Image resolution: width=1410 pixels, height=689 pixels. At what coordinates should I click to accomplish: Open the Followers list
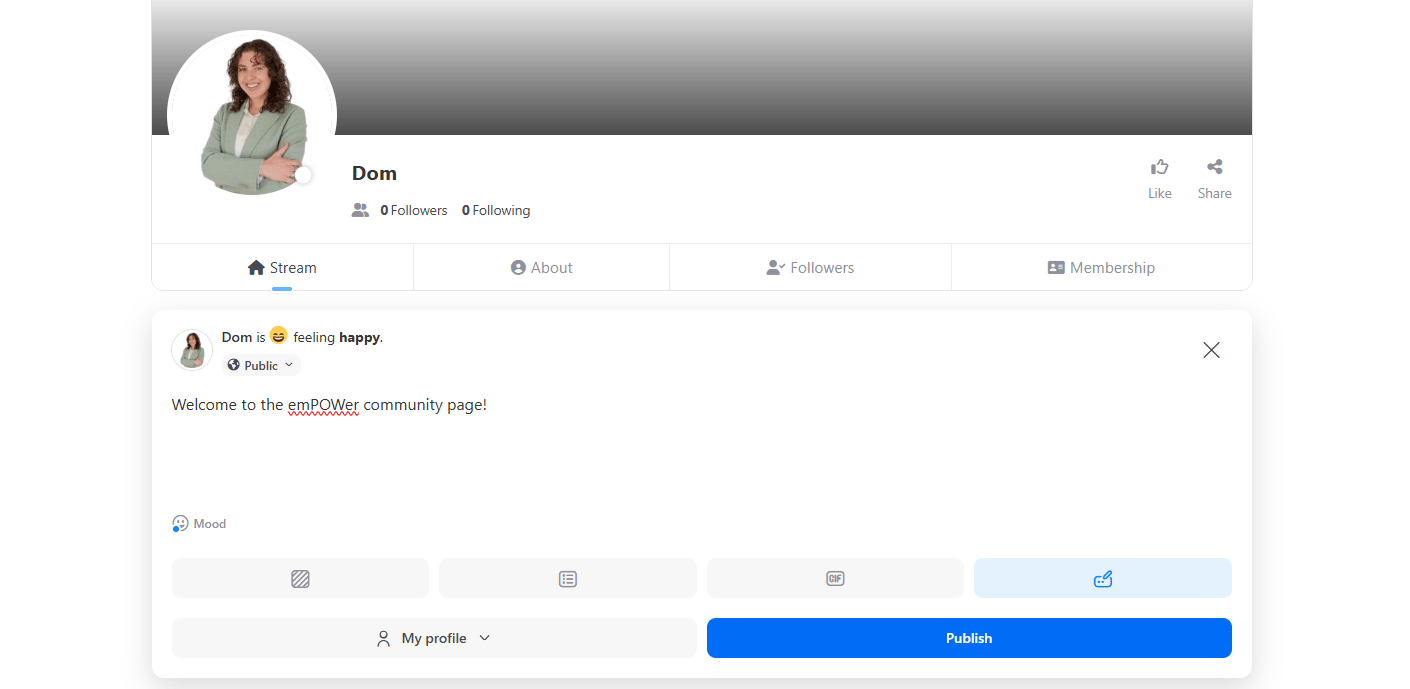[x=810, y=267]
